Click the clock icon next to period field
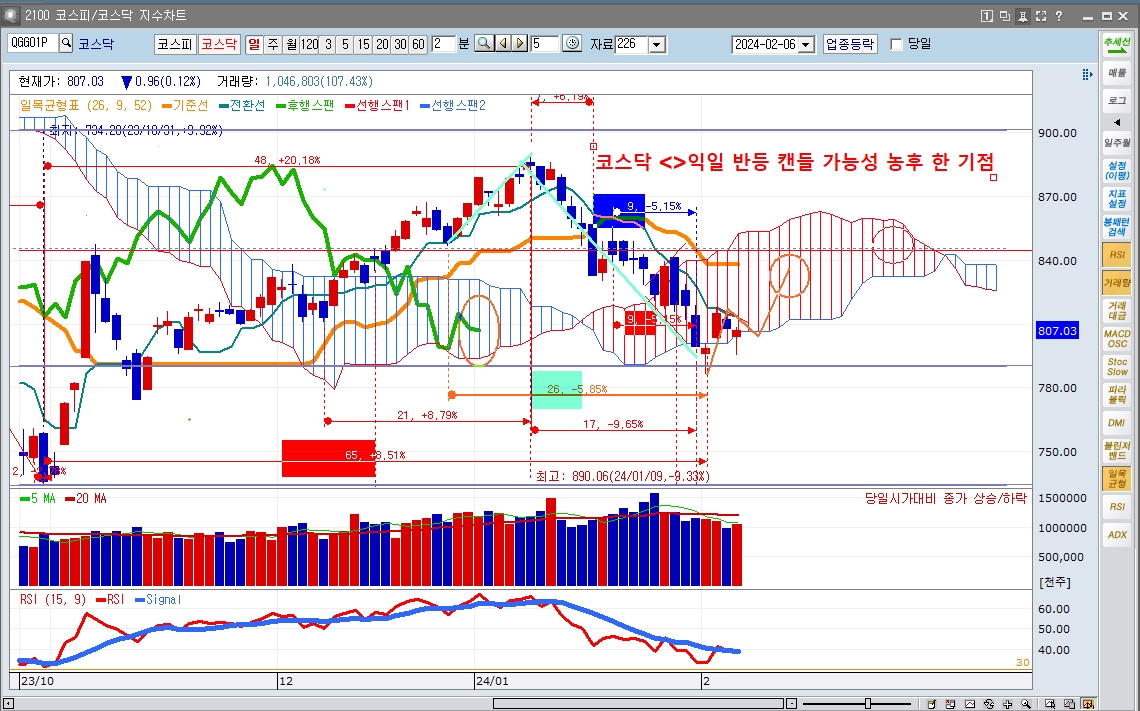The width and height of the screenshot is (1140, 711). pos(572,44)
